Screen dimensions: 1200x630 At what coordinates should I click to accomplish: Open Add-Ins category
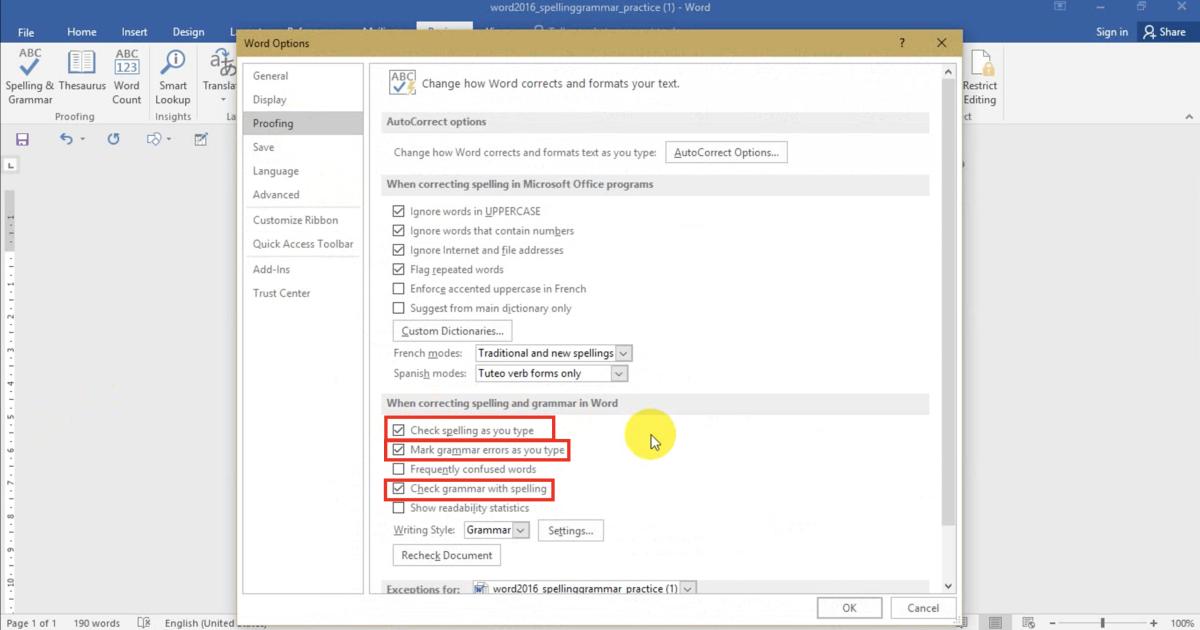pos(302,269)
